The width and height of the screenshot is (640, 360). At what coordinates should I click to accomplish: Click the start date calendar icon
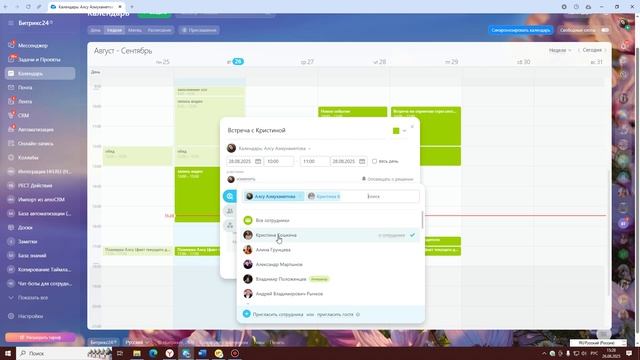point(258,162)
